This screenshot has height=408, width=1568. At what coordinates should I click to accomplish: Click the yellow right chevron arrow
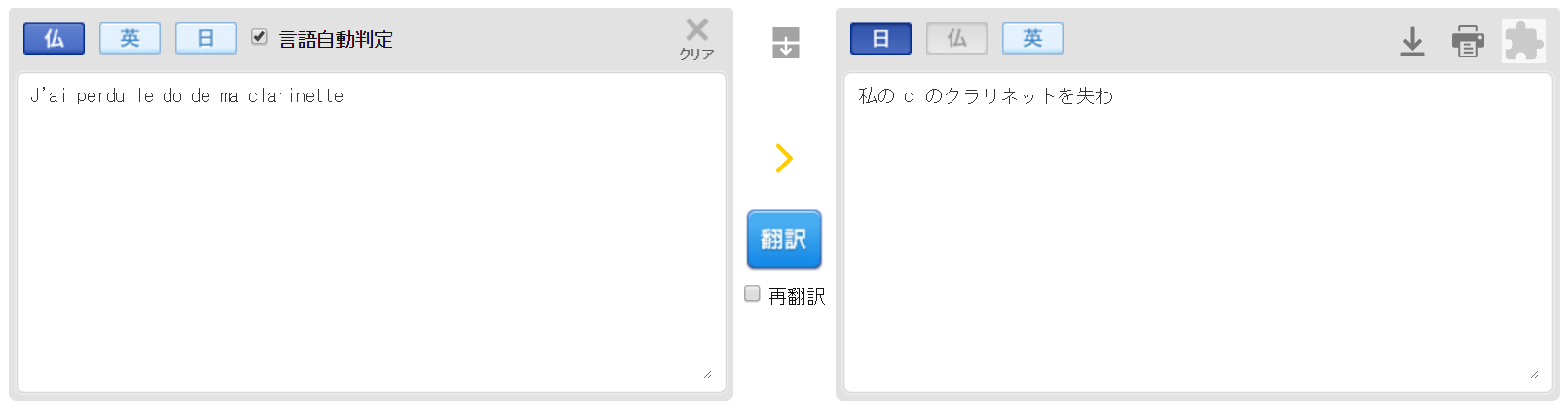coord(784,158)
